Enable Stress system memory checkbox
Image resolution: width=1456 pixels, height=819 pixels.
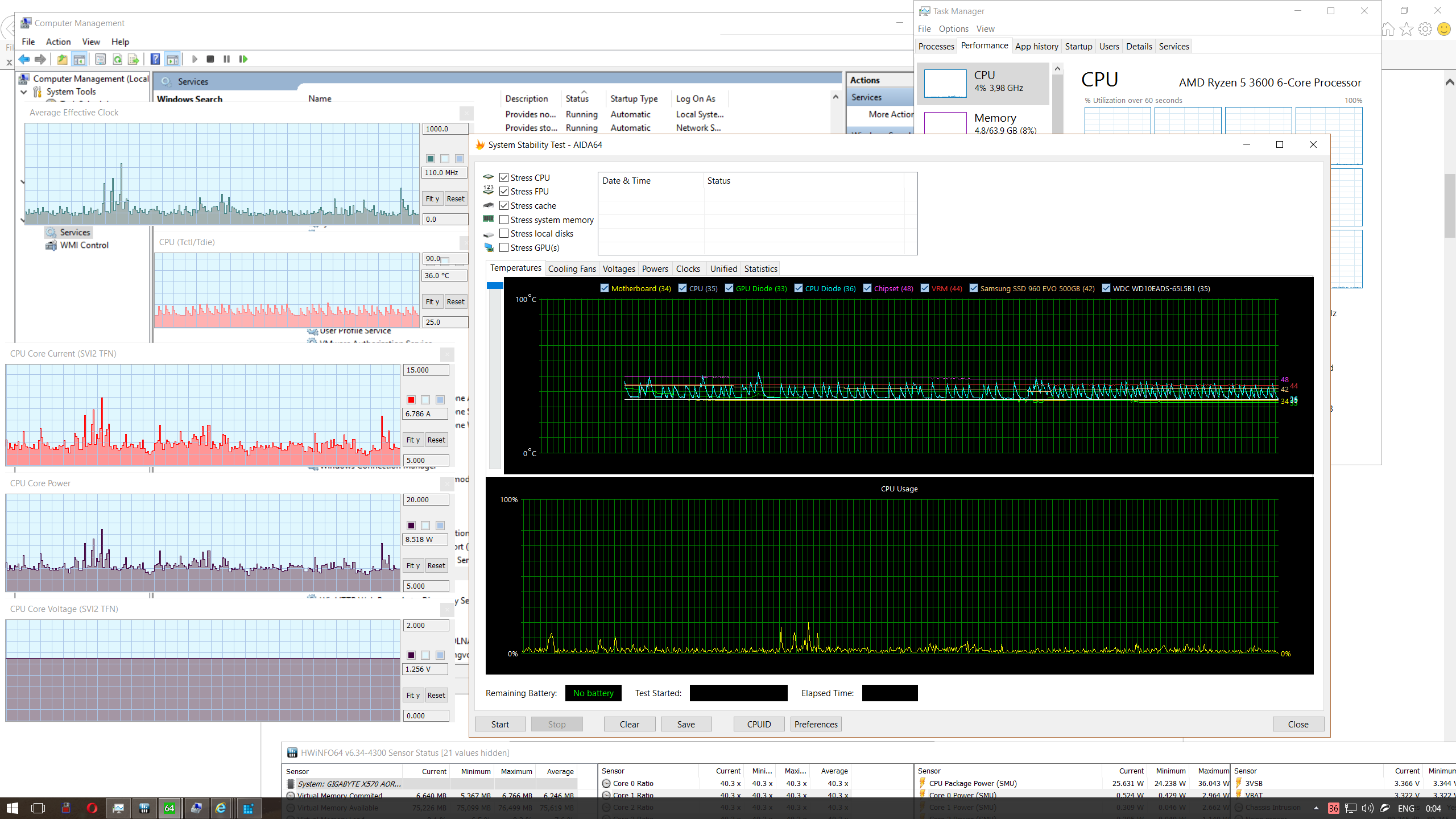point(504,220)
